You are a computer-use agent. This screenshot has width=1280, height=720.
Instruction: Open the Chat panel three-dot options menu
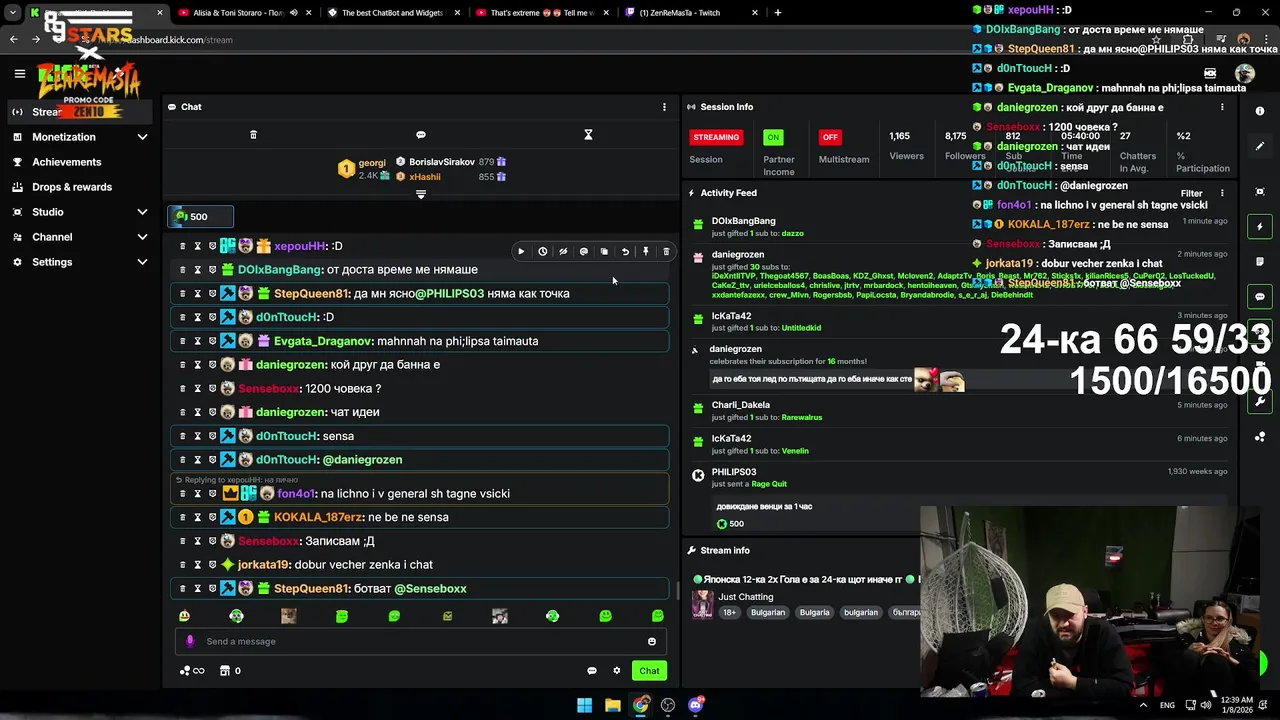[x=664, y=107]
